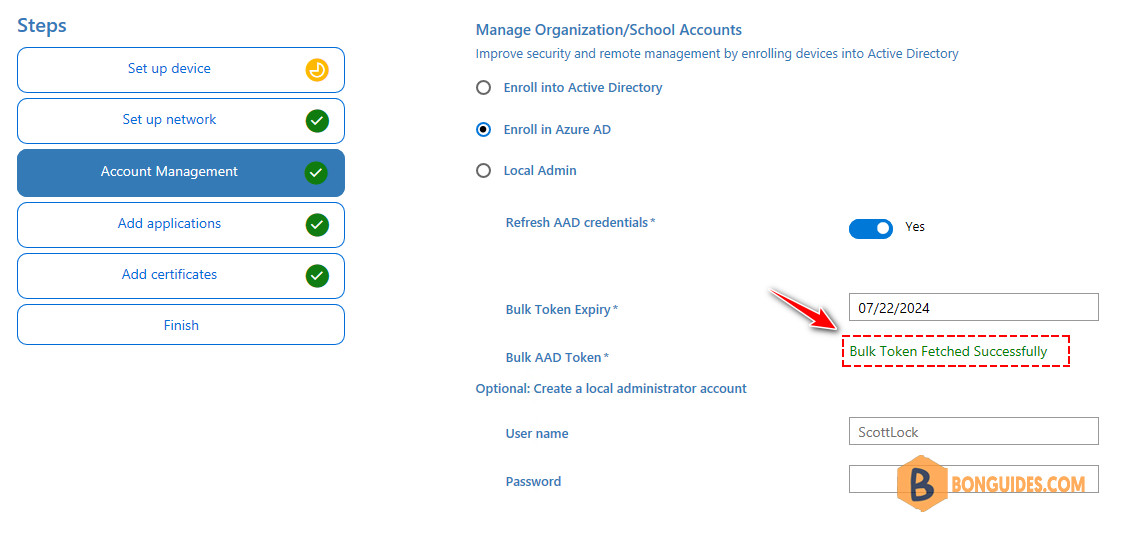
Task: Select the Account Management step
Action: click(x=181, y=173)
